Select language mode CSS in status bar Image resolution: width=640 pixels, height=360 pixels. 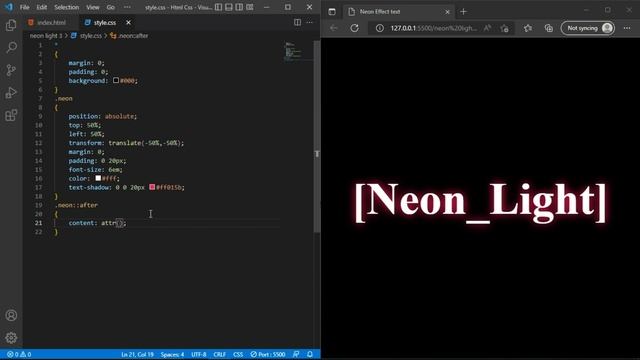click(238, 354)
